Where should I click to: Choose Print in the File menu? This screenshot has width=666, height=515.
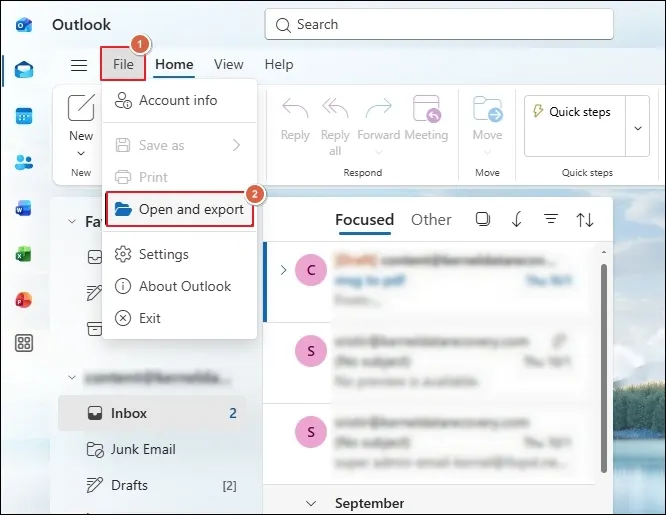(179, 177)
